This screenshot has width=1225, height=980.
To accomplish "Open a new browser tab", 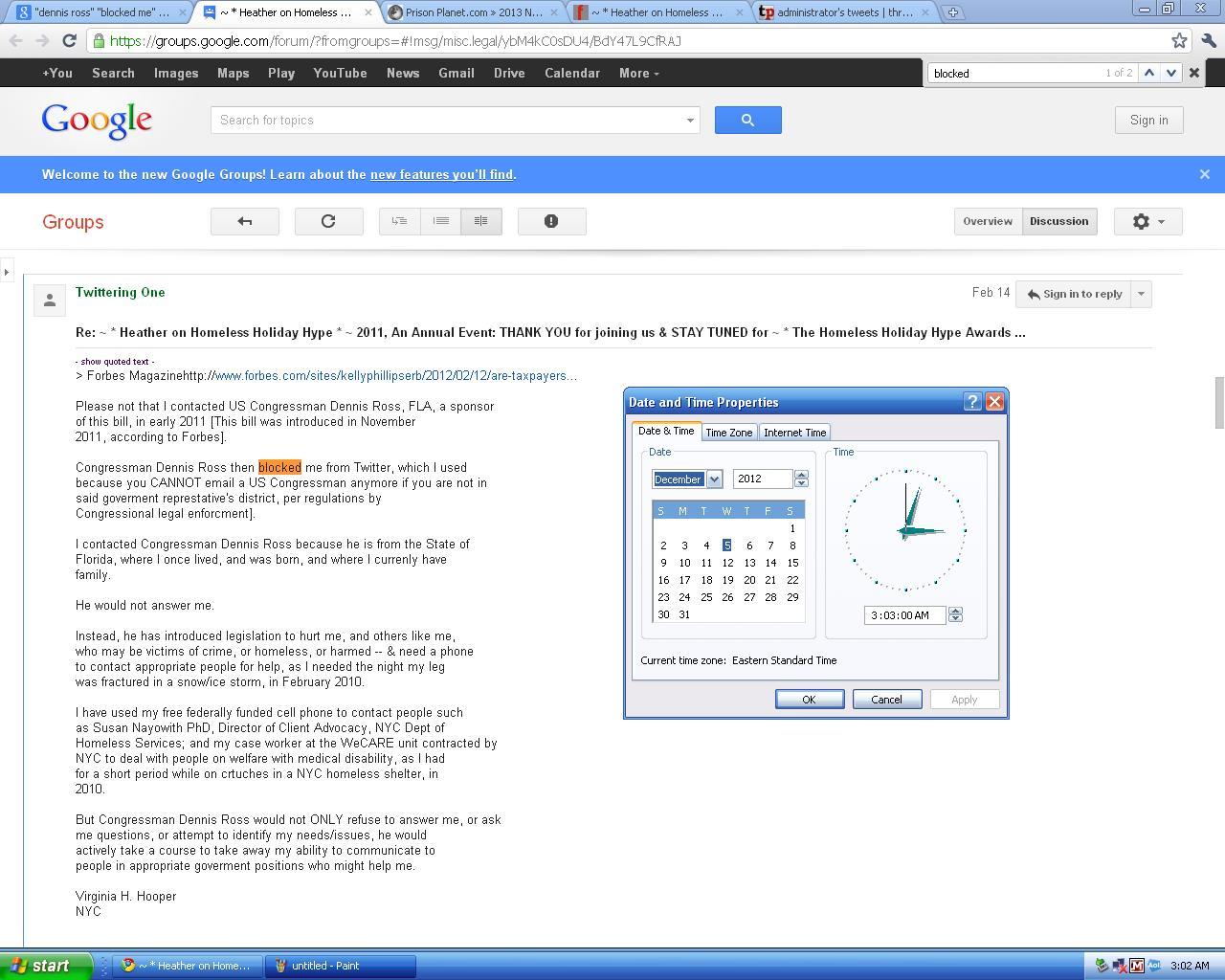I will [x=952, y=12].
